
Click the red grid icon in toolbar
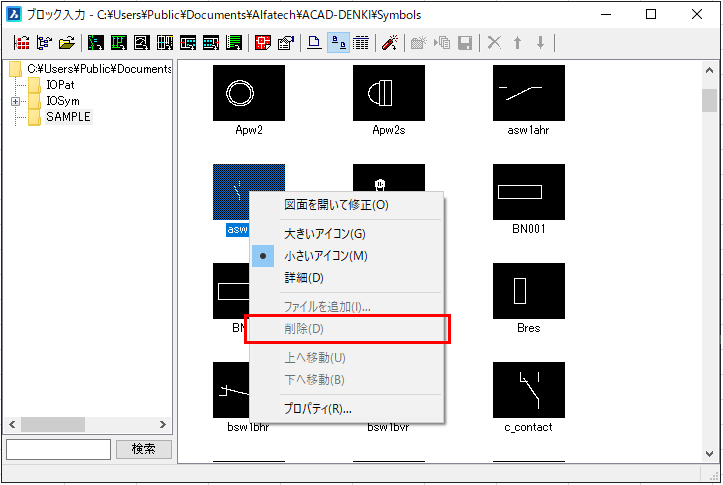pos(21,43)
